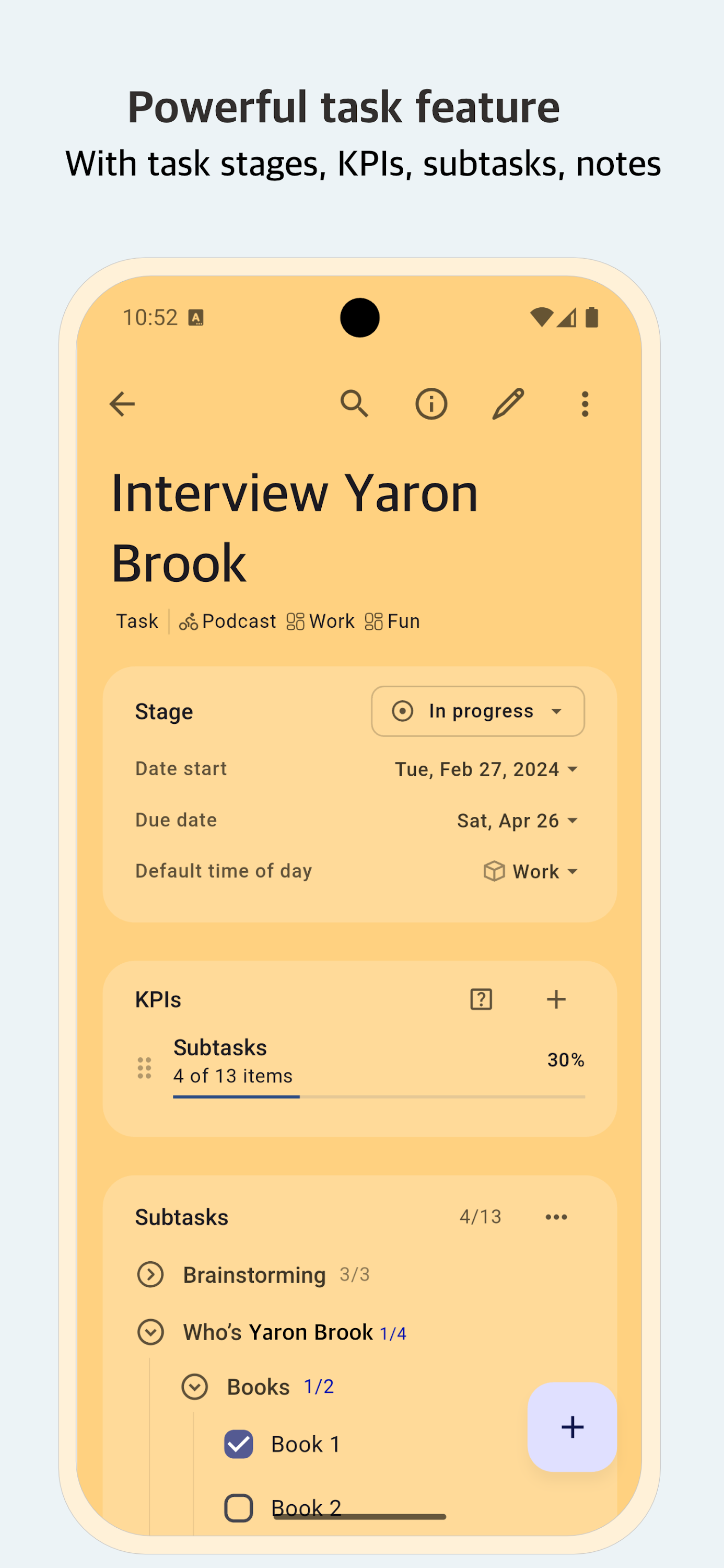The image size is (724, 1568).
Task: Open search with the magnifier icon
Action: coord(354,403)
